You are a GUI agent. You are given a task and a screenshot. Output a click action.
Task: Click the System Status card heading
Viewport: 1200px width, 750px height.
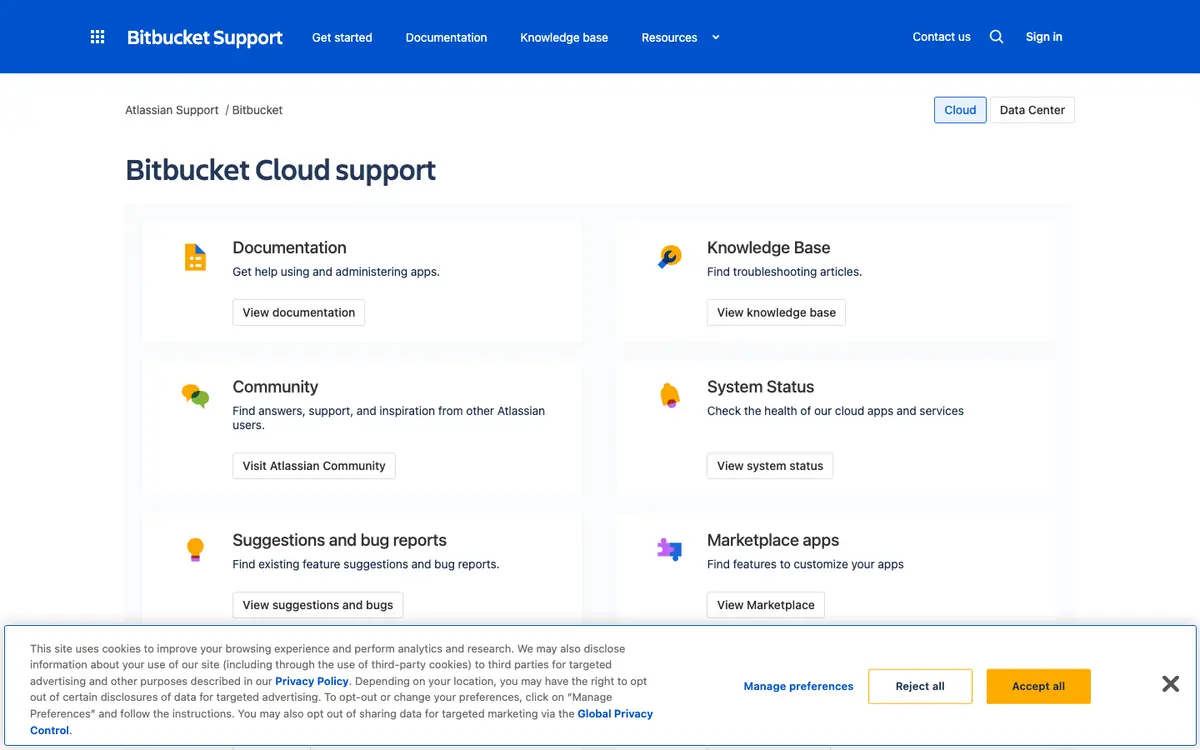point(760,387)
